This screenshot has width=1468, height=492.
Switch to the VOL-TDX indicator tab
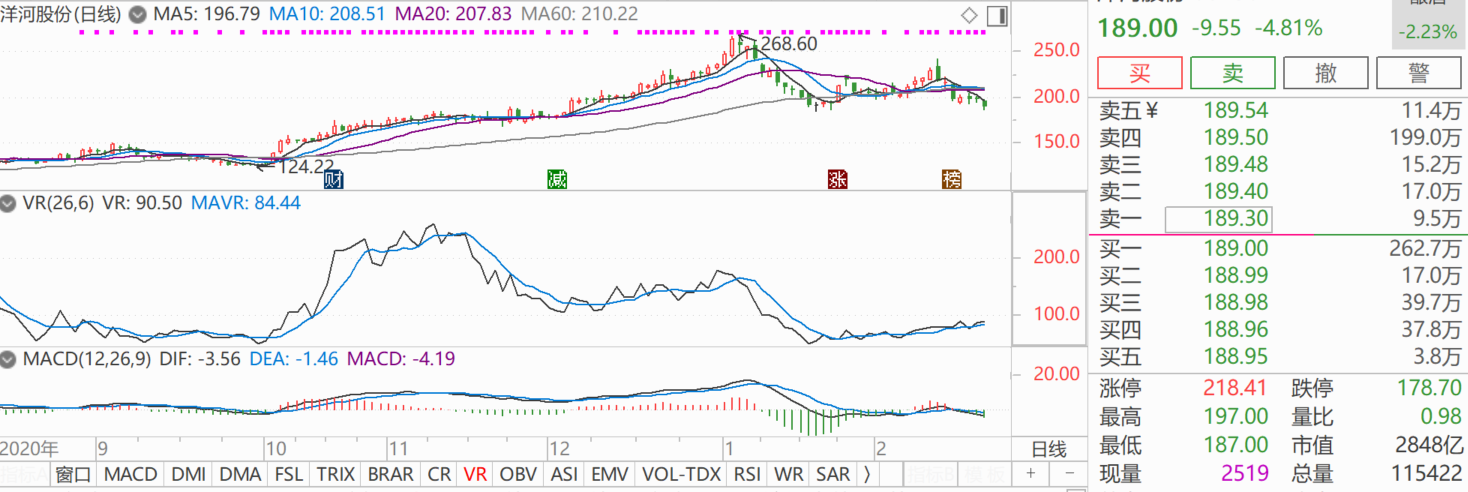click(682, 474)
